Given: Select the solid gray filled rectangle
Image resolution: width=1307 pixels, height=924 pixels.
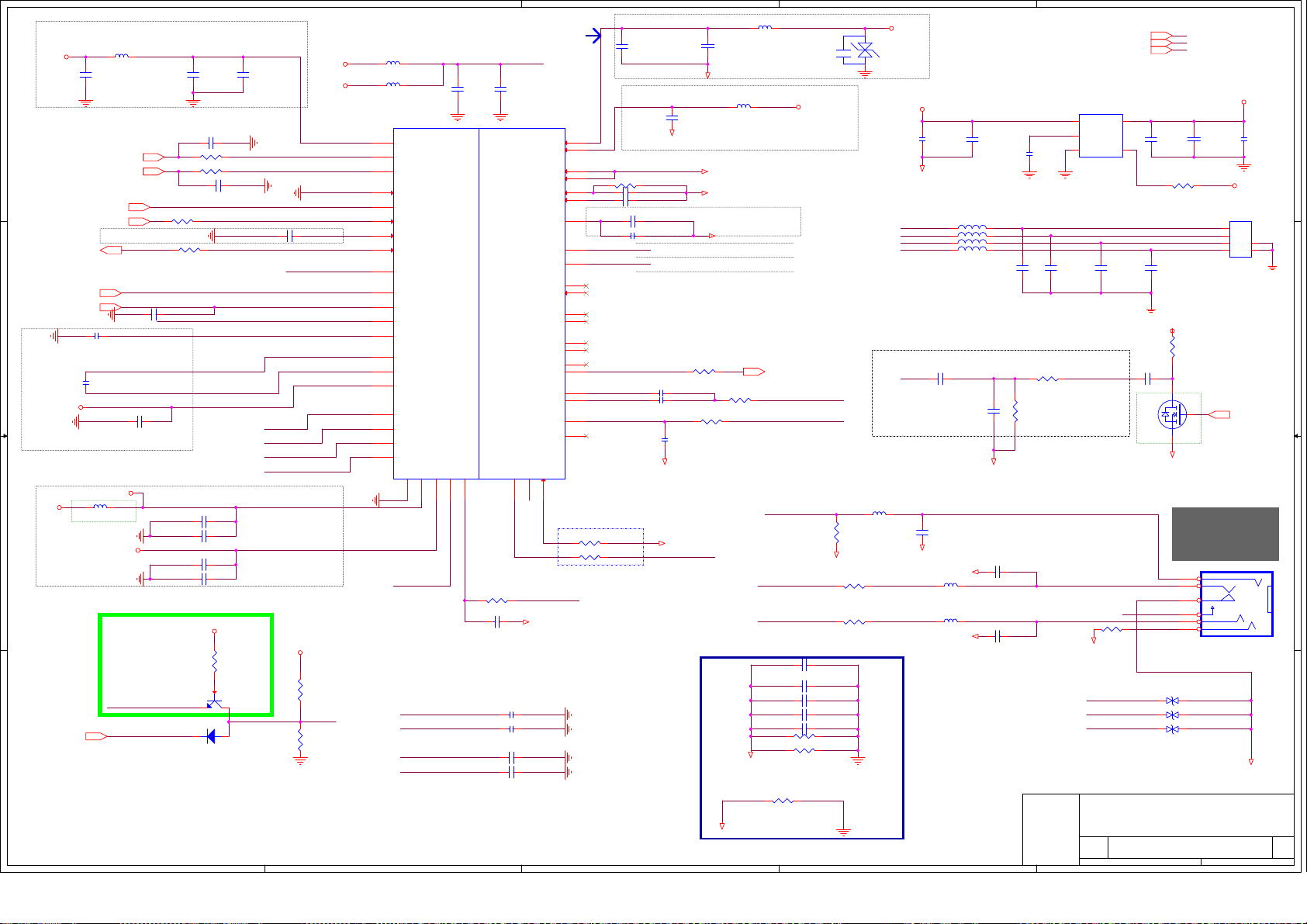Looking at the screenshot, I should tap(1225, 534).
